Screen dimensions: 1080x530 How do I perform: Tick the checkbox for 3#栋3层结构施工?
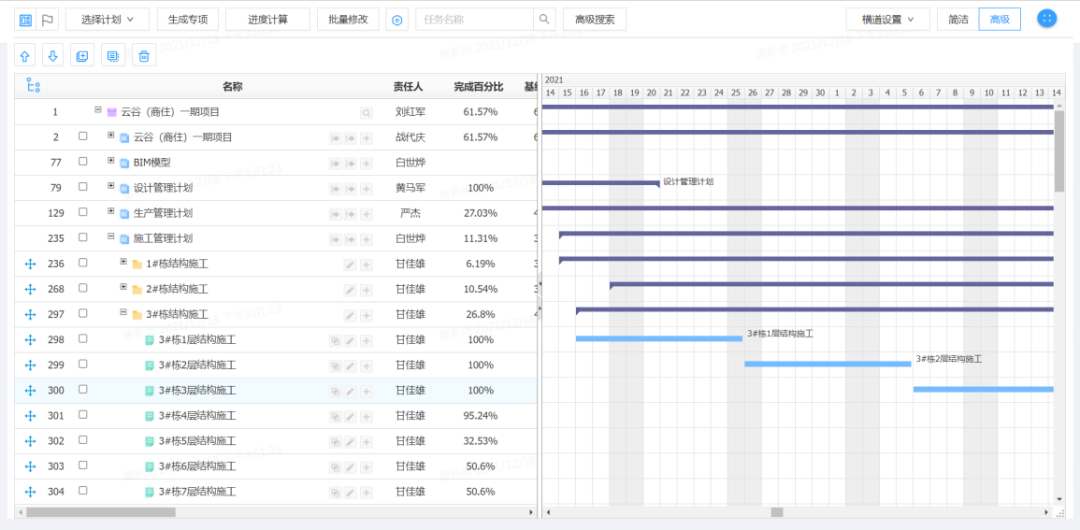(x=83, y=389)
